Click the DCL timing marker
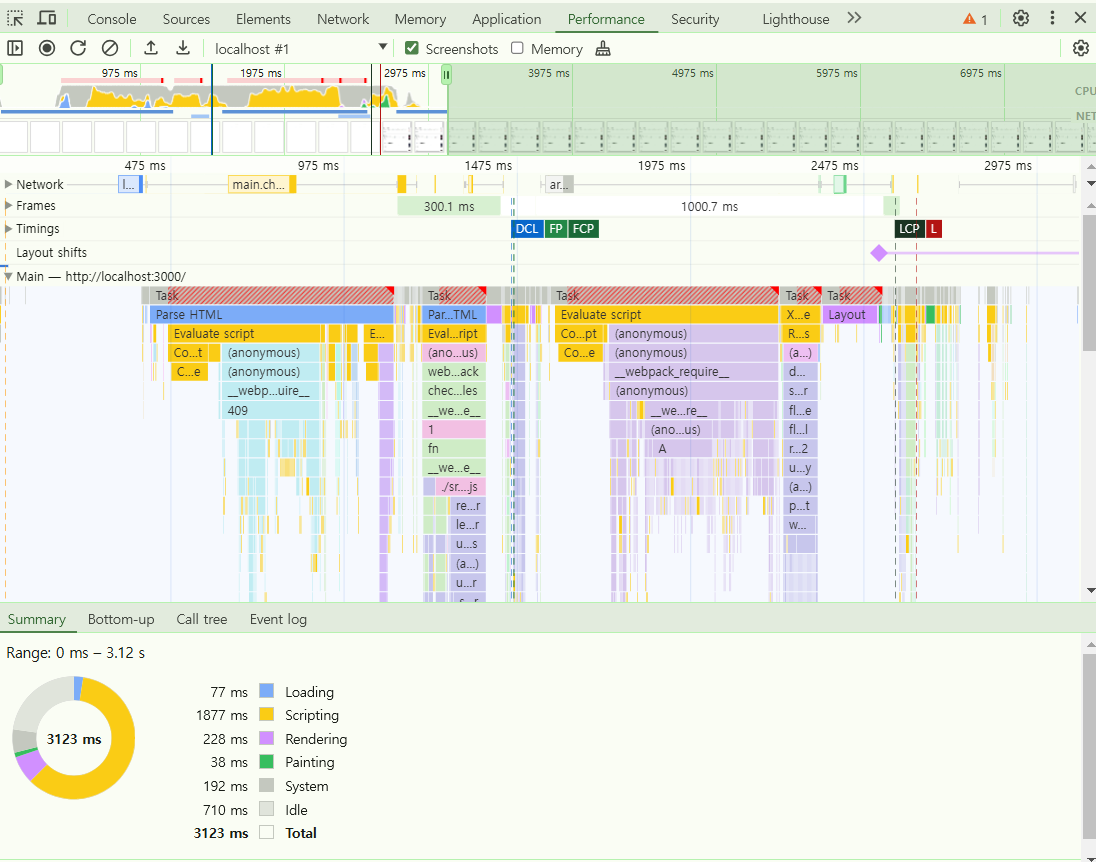 [x=527, y=229]
